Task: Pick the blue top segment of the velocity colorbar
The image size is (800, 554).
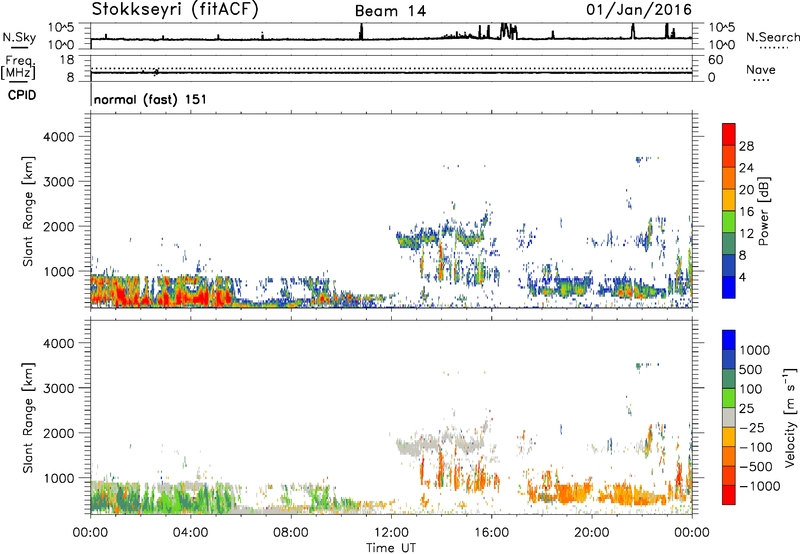Action: click(729, 340)
